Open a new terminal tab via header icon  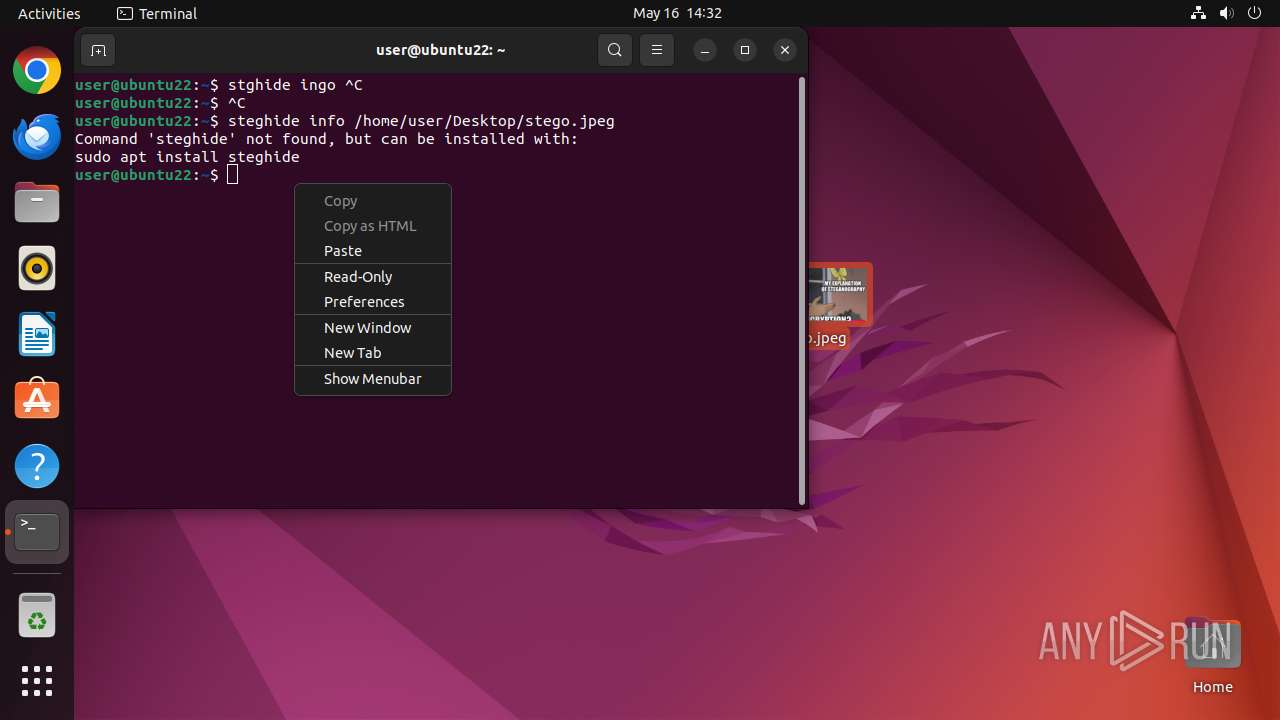click(x=98, y=50)
